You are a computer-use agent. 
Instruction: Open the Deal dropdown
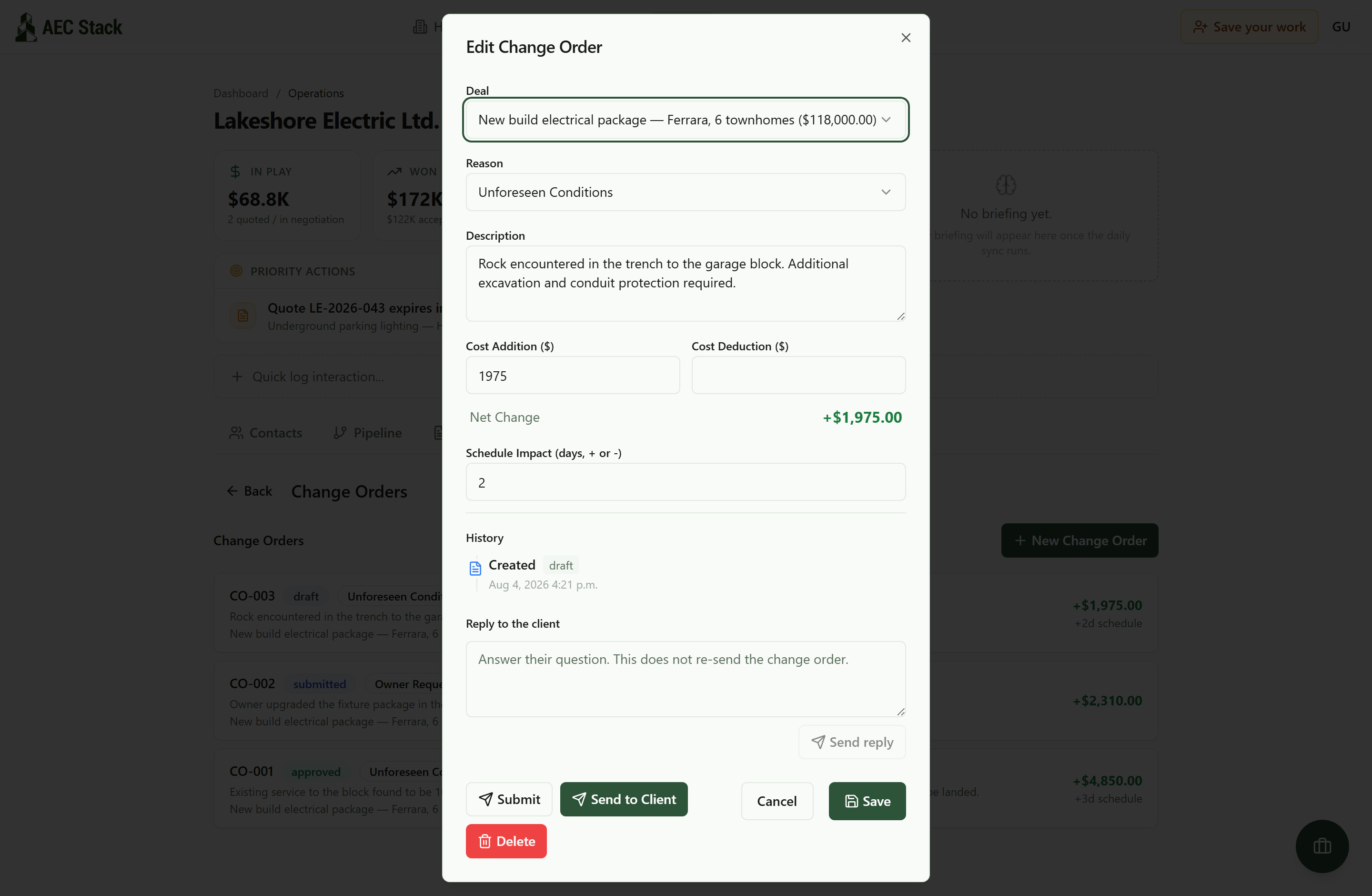[686, 120]
